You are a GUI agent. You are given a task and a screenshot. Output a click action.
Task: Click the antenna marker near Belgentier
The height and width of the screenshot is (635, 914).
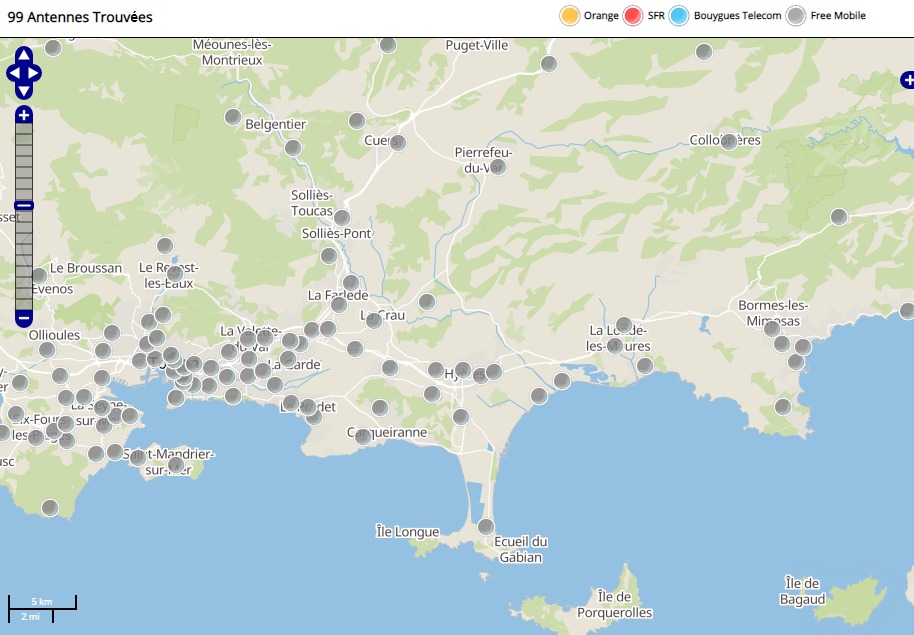tap(293, 148)
